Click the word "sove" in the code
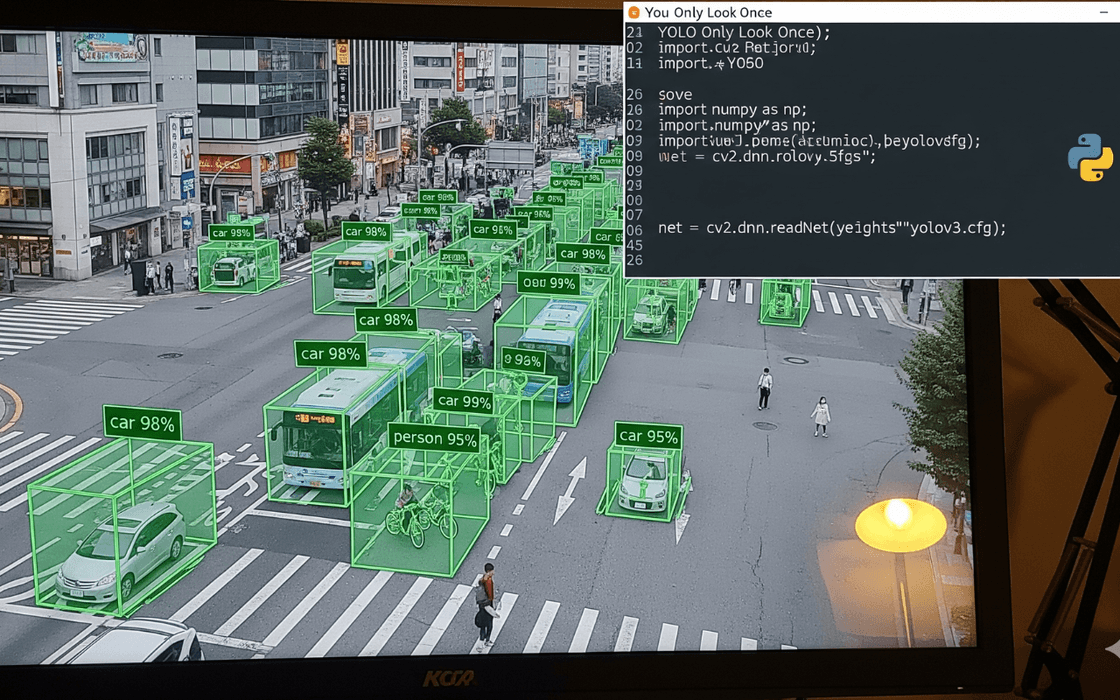Screen dimensions: 1120x700 tap(674, 94)
